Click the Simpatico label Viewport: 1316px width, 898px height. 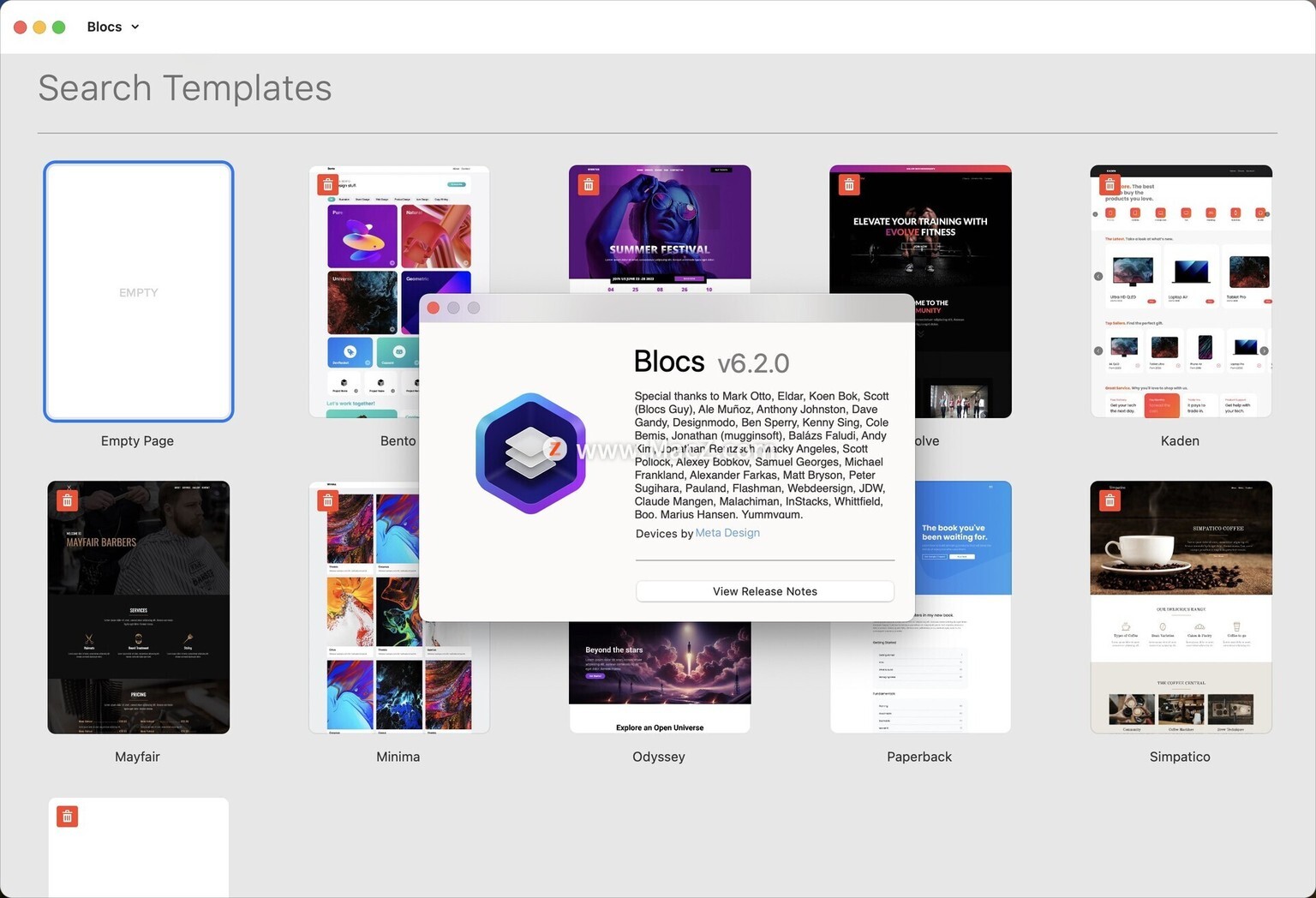coord(1180,757)
